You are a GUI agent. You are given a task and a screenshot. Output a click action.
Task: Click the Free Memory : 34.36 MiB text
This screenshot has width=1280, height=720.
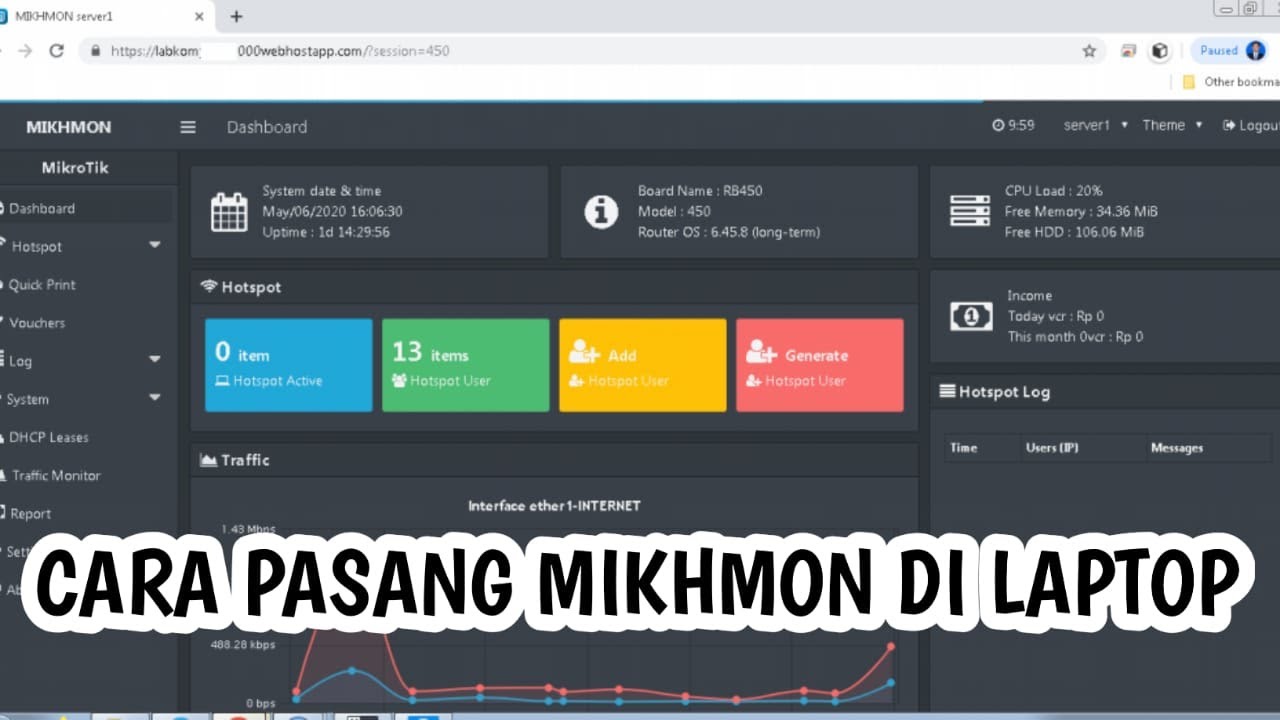(1081, 211)
